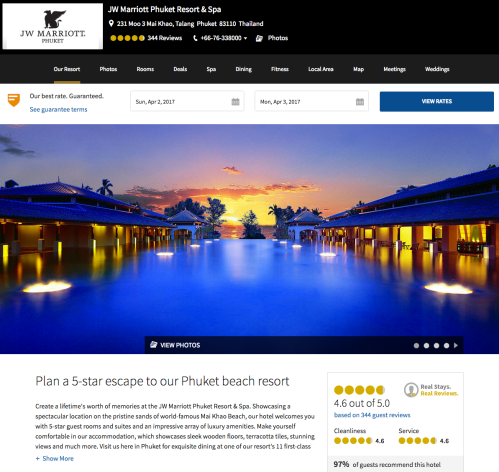Expand description with Show More

tap(55, 458)
